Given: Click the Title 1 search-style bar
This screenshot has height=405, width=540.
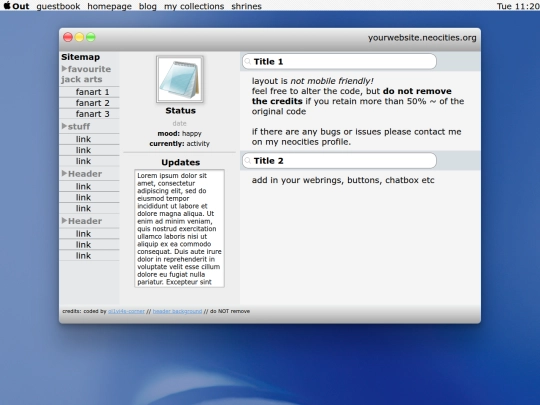Looking at the screenshot, I should coord(339,62).
